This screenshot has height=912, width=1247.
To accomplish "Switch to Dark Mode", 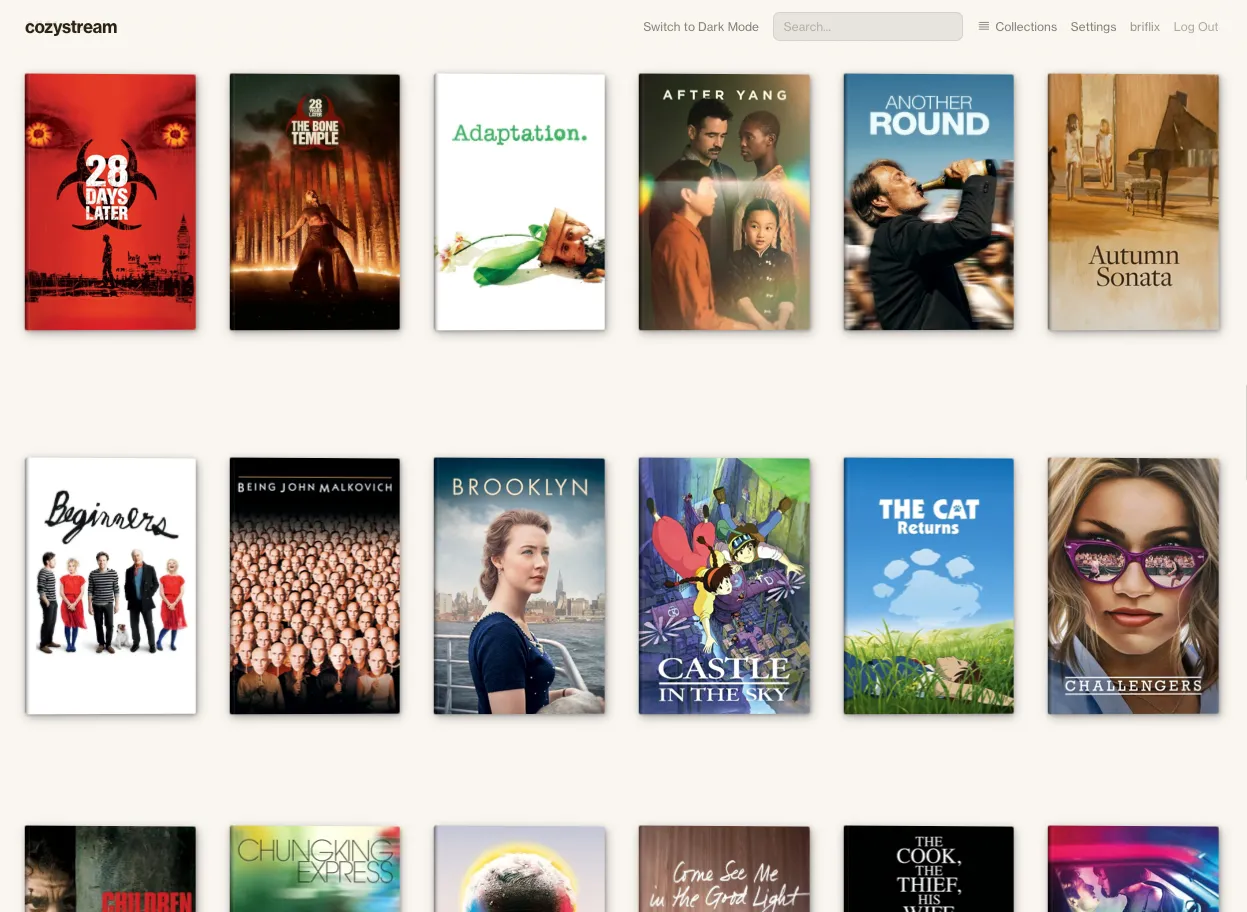I will [x=700, y=26].
